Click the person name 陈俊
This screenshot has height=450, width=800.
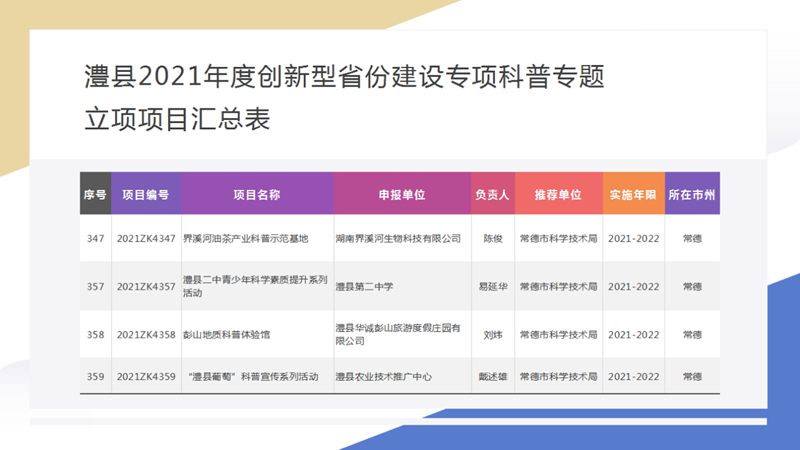[492, 239]
